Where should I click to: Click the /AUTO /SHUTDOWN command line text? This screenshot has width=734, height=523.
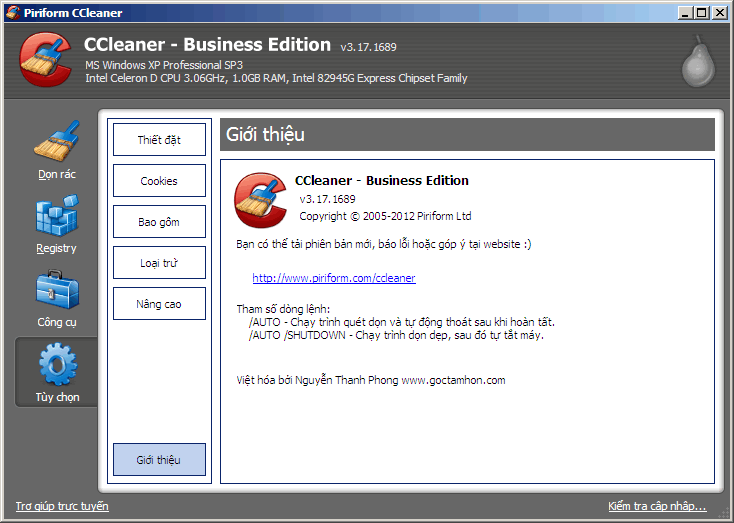(x=396, y=335)
